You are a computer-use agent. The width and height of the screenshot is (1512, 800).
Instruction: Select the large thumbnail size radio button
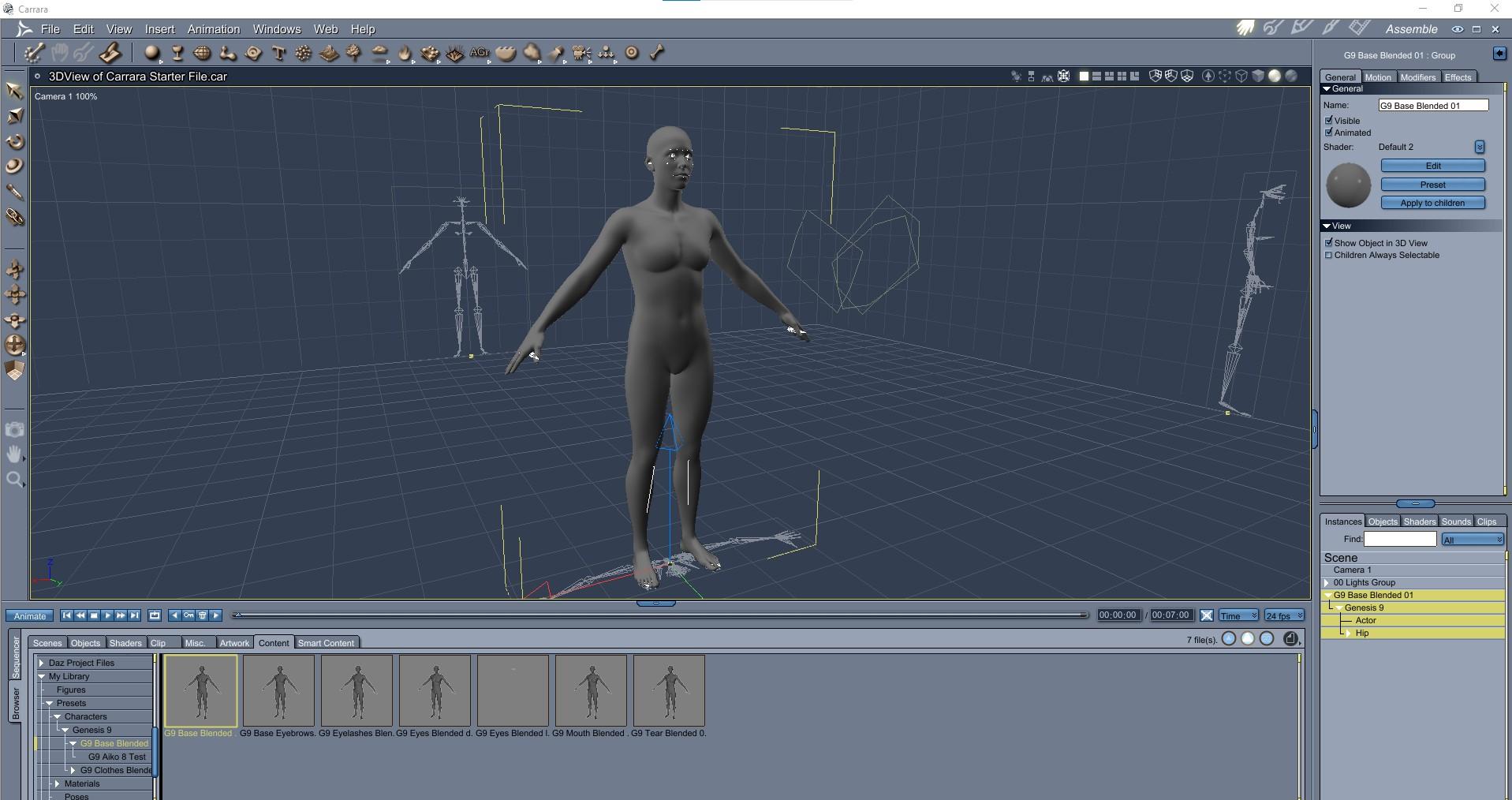click(x=1267, y=639)
